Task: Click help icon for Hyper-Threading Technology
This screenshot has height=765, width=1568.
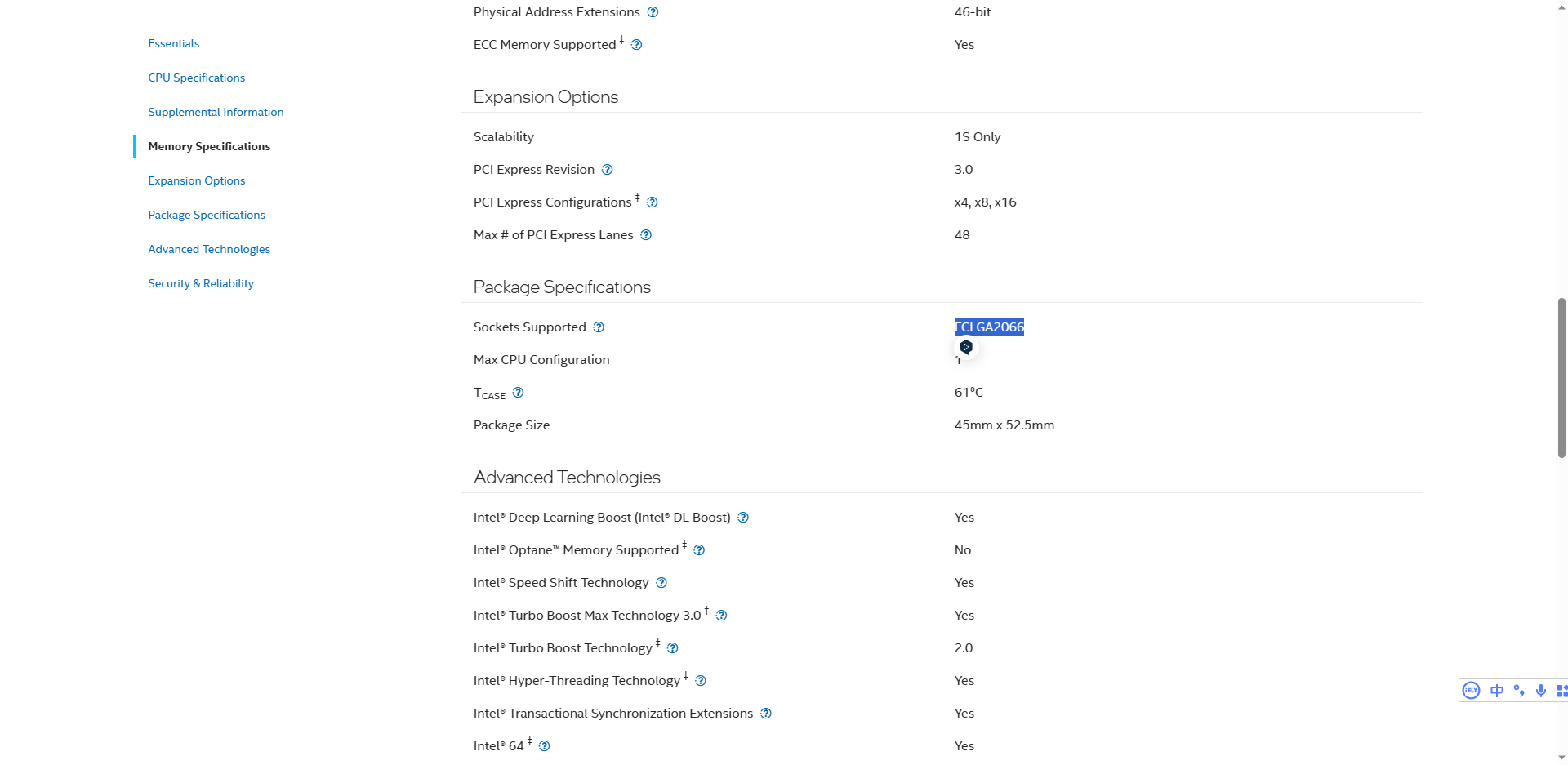Action: point(701,681)
